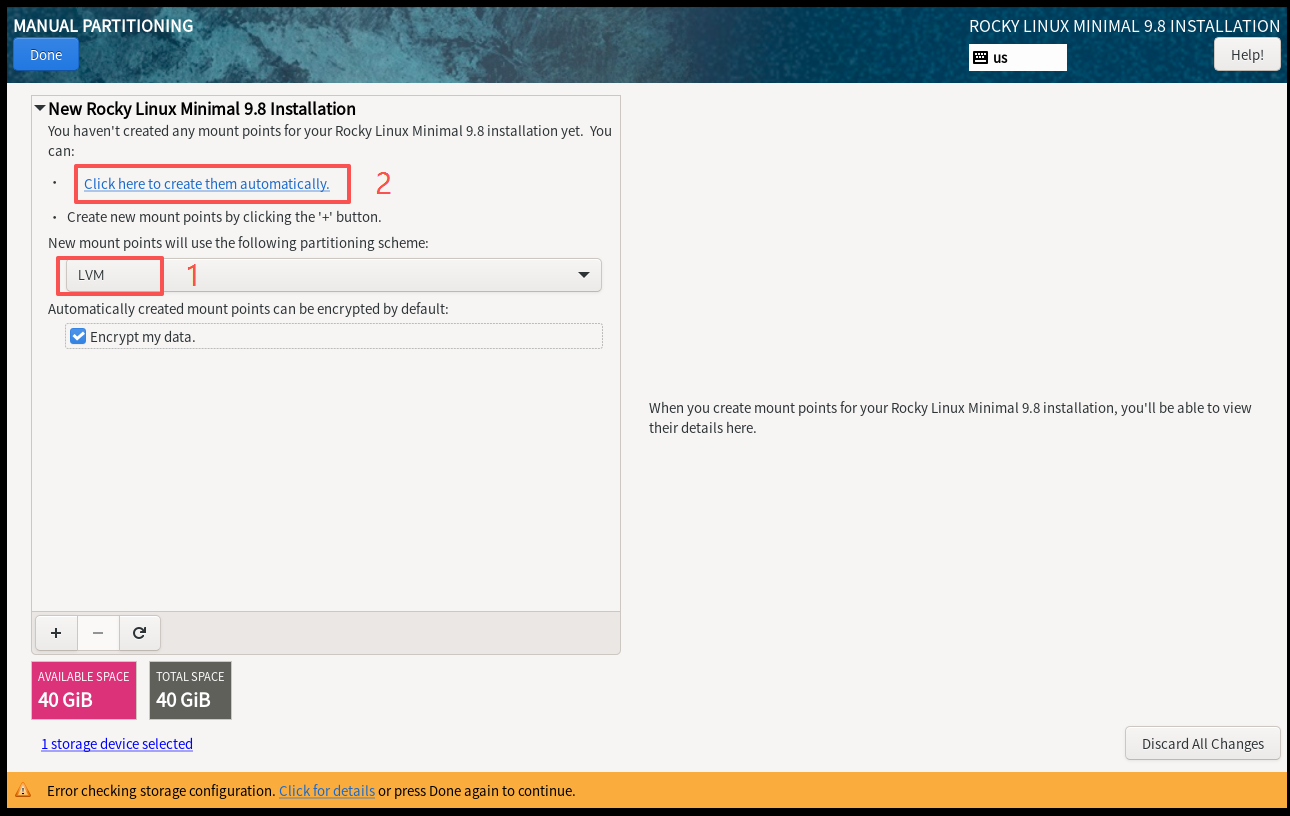The width and height of the screenshot is (1290, 816).
Task: Click the keyboard layout icon
Action: 980,58
